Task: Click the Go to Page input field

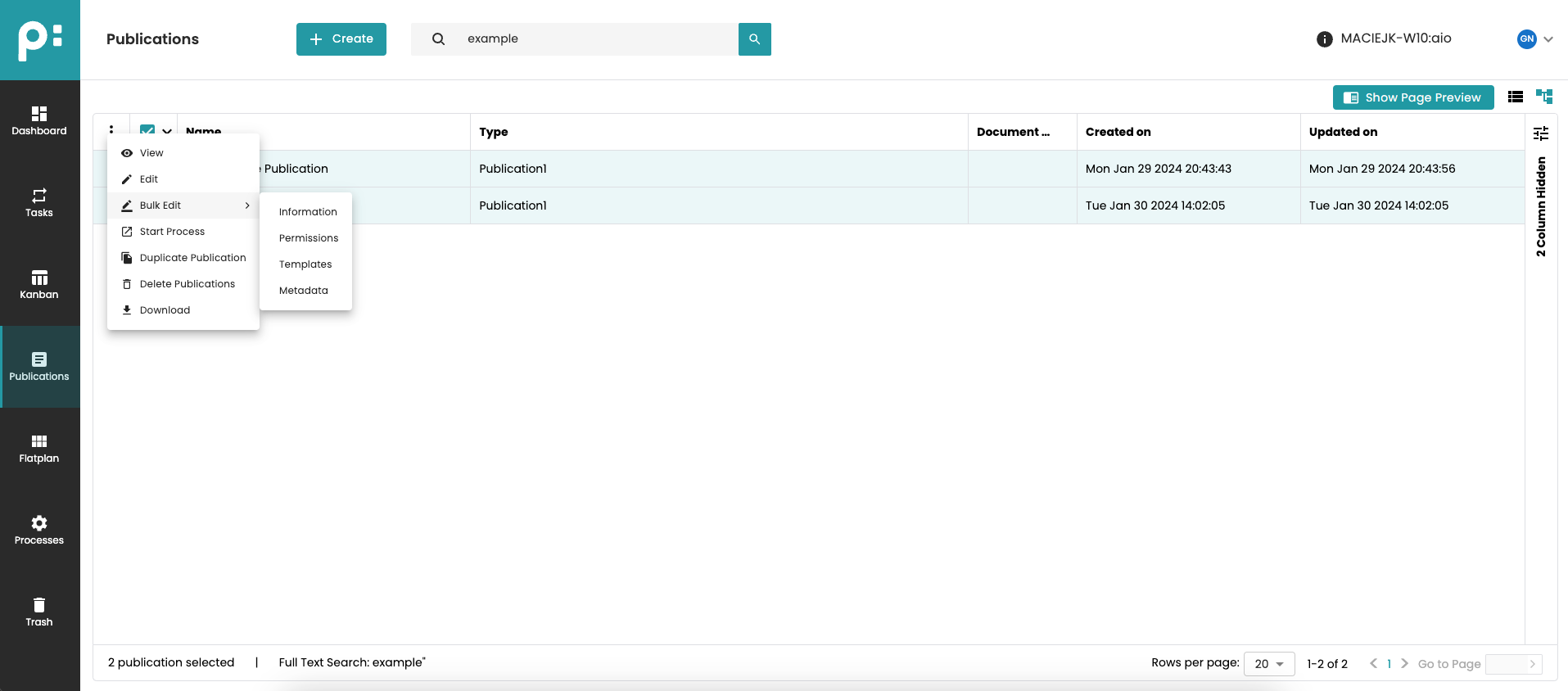Action: click(x=1507, y=664)
